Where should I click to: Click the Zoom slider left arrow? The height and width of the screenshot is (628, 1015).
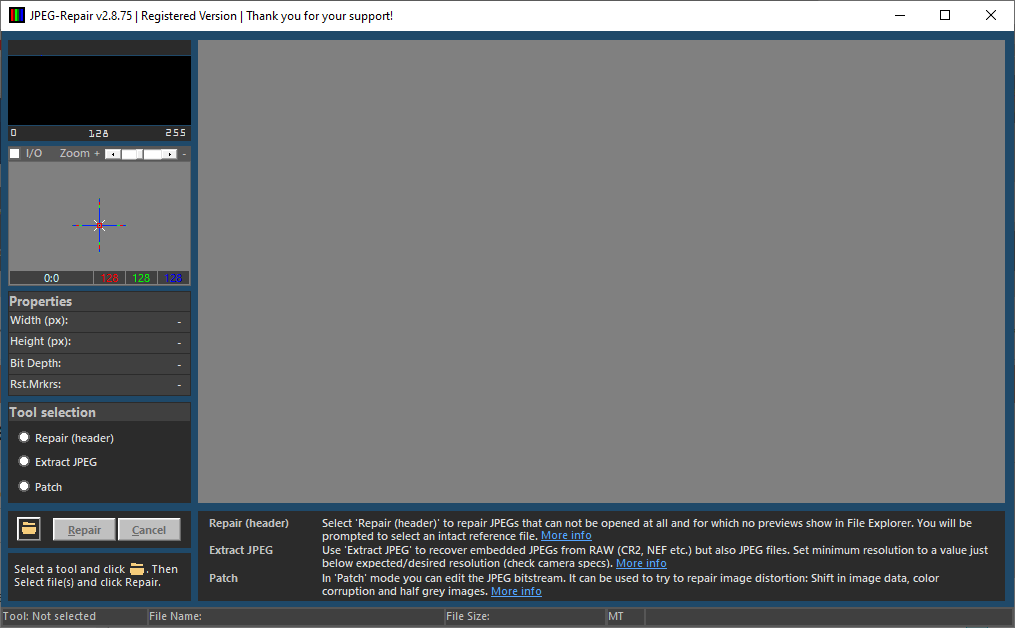point(113,154)
